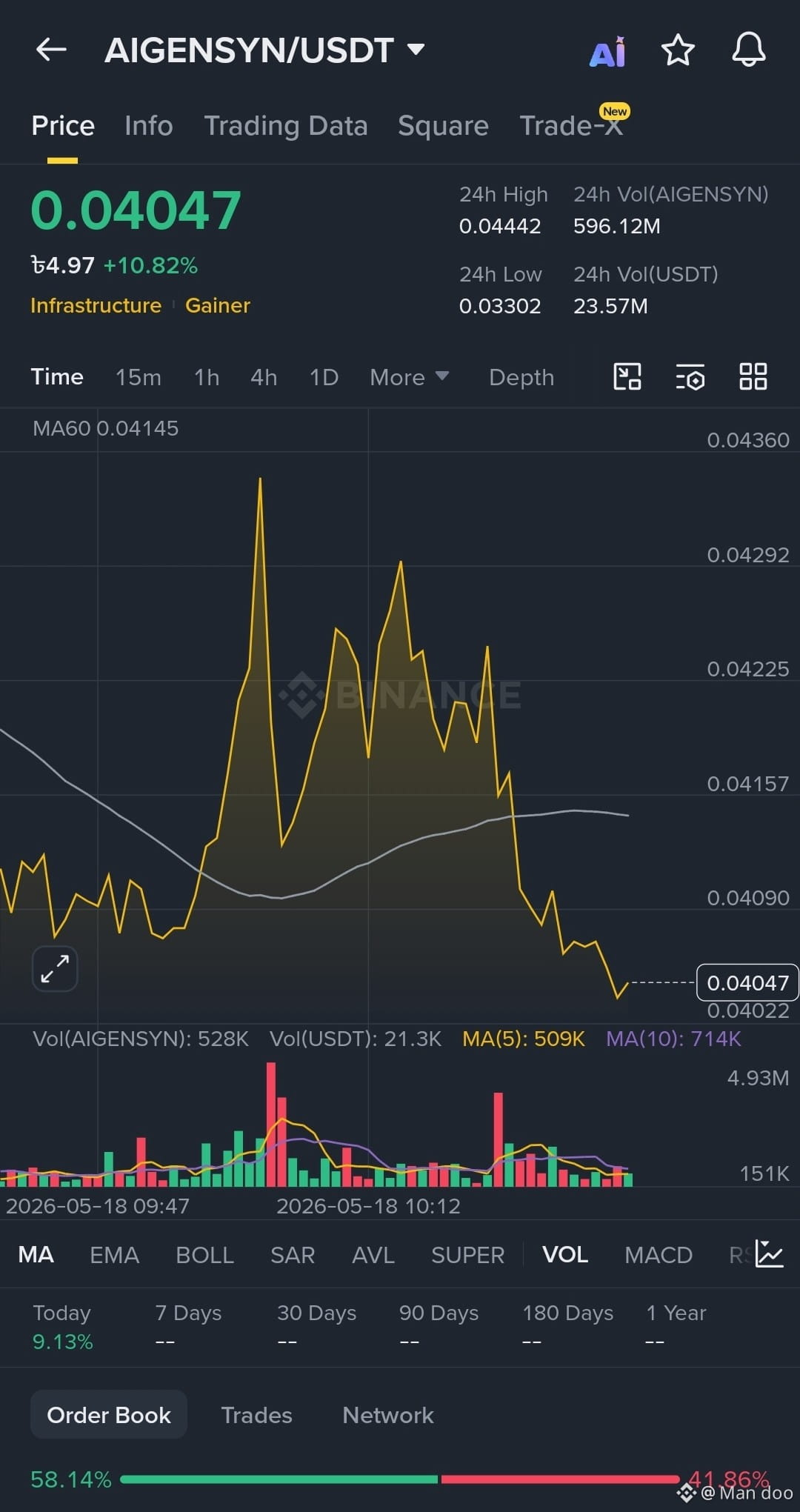Click the 24h Vol(AIGENSYN) 596.12M value
The image size is (800, 1512).
[617, 226]
